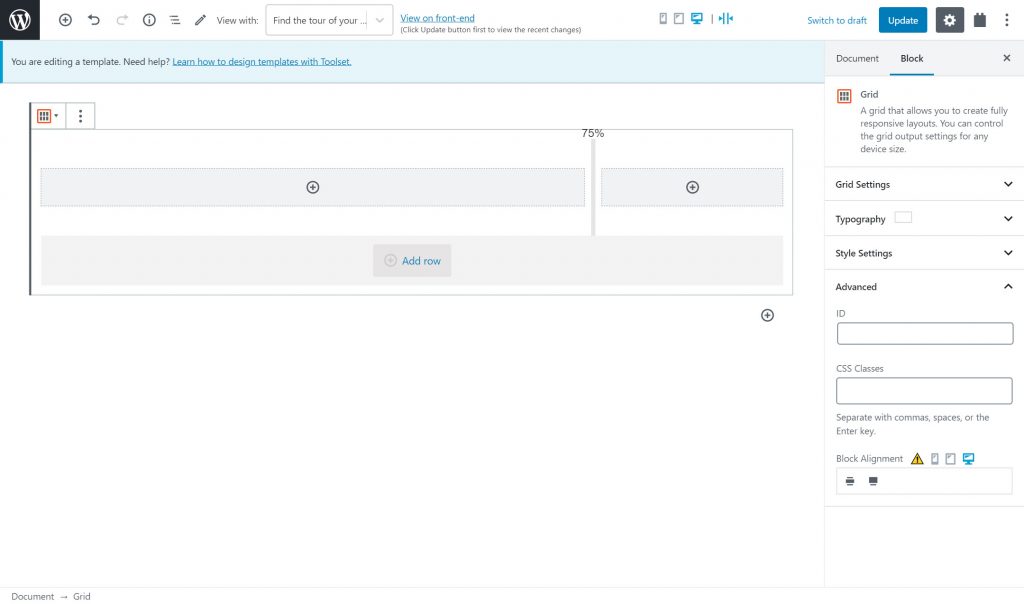The width and height of the screenshot is (1024, 604).
Task: Click the Update button
Action: click(x=903, y=20)
